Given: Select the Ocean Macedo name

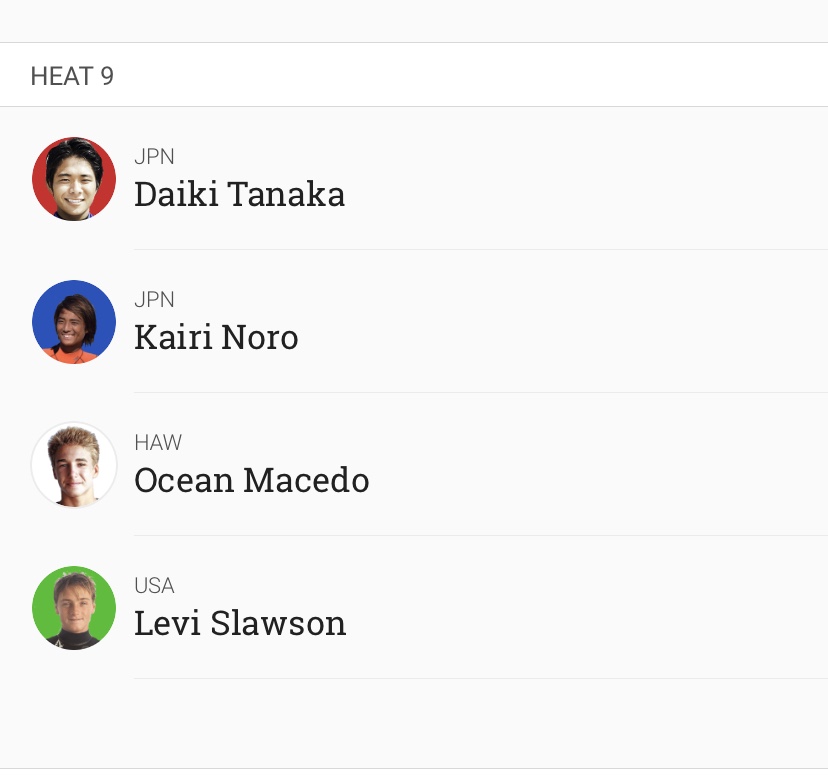Looking at the screenshot, I should (252, 480).
